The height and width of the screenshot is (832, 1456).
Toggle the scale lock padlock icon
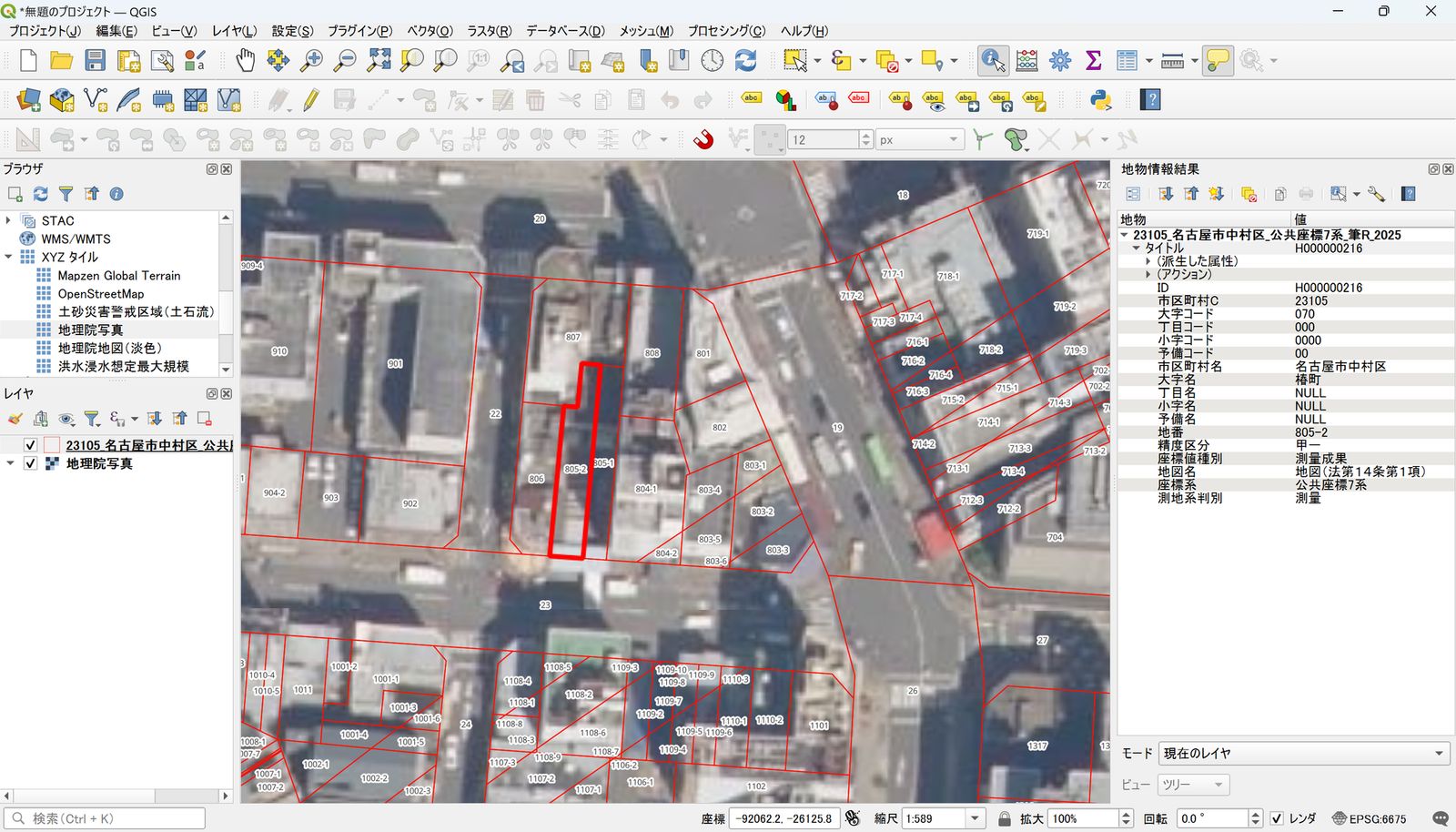pos(1004,818)
